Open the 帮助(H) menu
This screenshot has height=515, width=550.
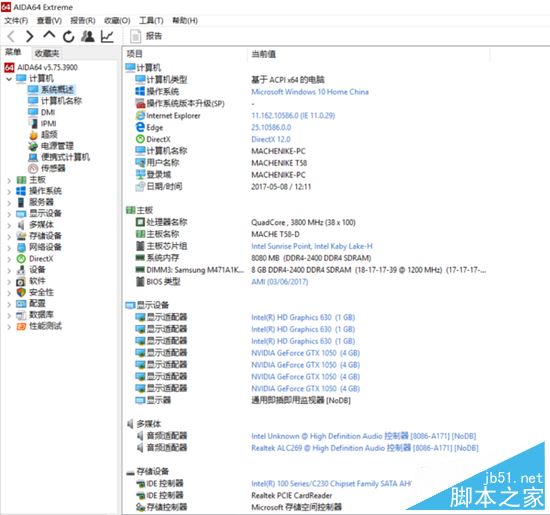185,21
